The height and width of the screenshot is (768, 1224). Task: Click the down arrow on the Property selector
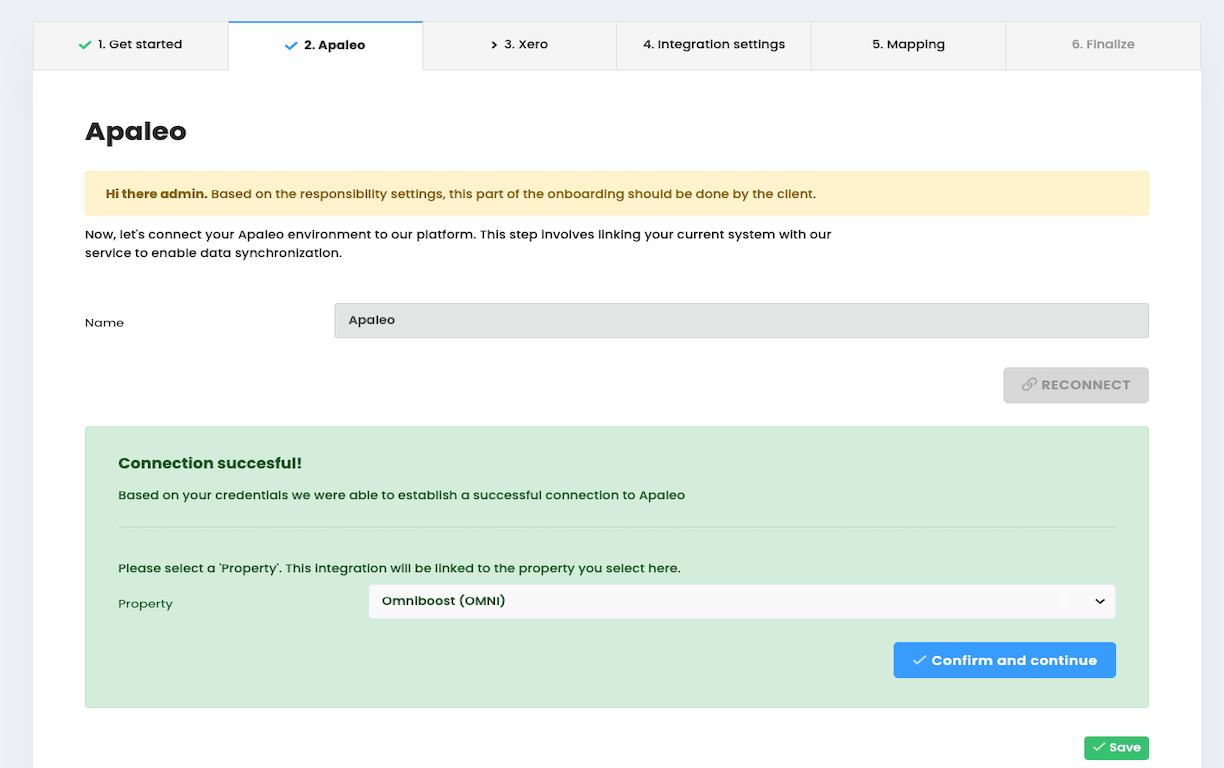pos(1099,601)
